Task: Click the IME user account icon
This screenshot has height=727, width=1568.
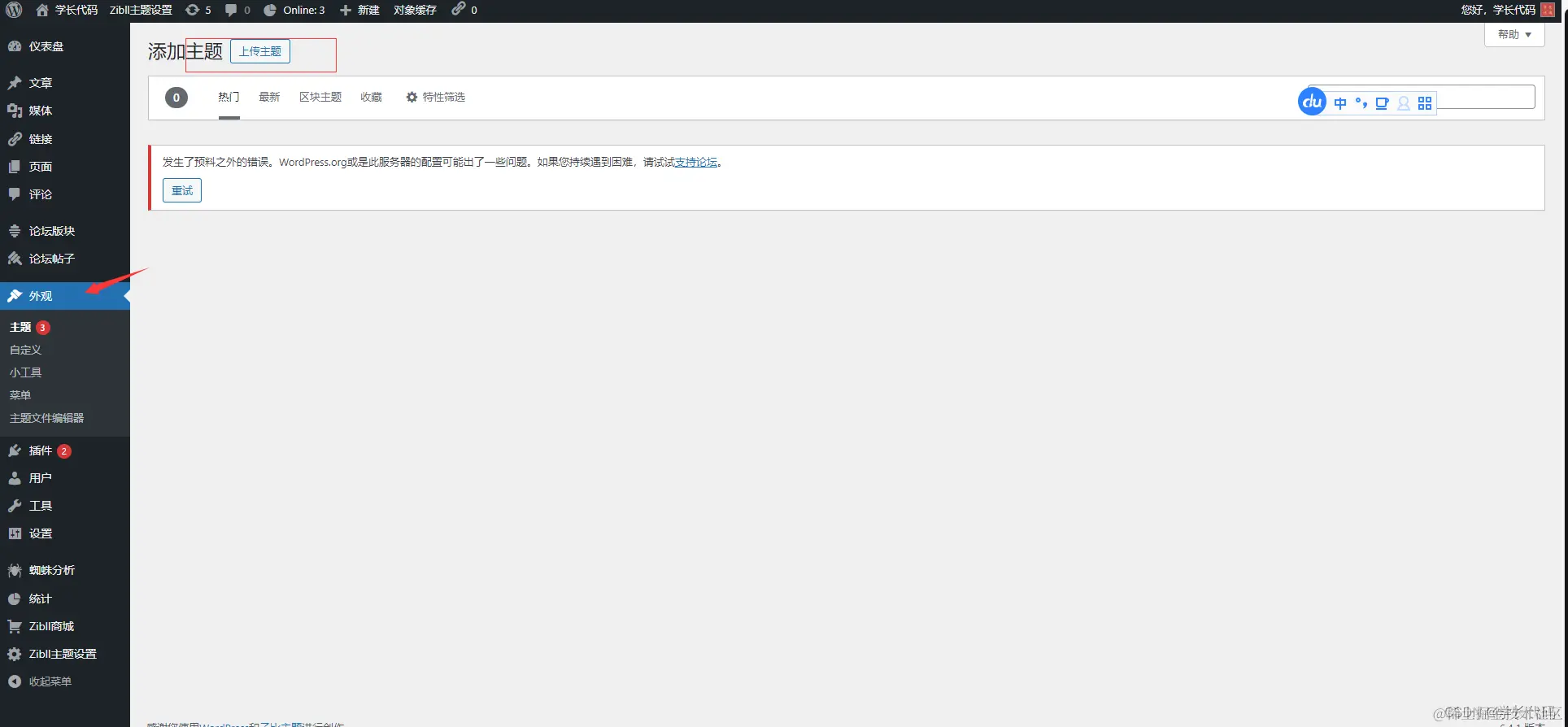Action: tap(1404, 103)
